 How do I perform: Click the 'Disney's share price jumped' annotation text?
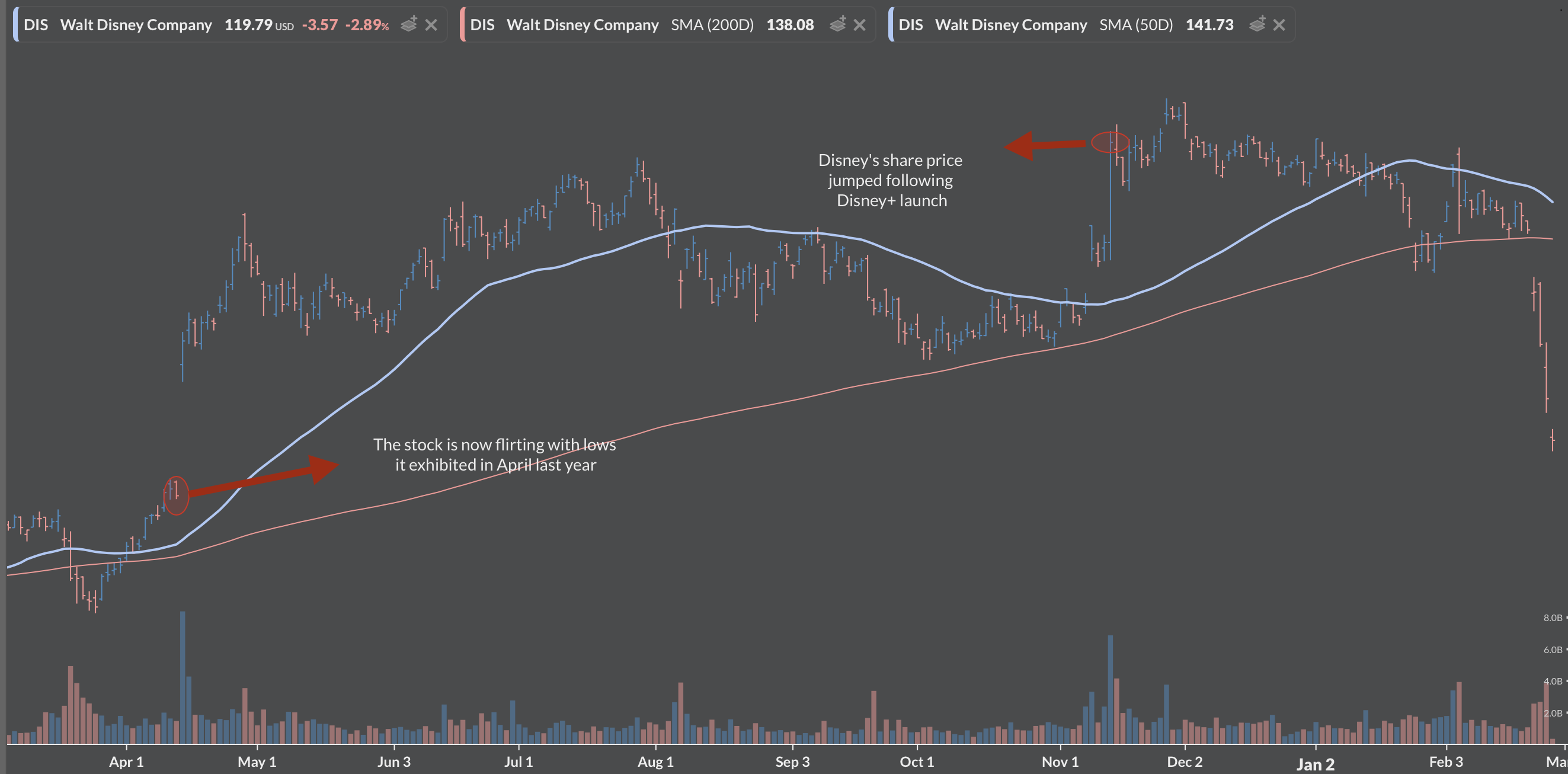891,180
